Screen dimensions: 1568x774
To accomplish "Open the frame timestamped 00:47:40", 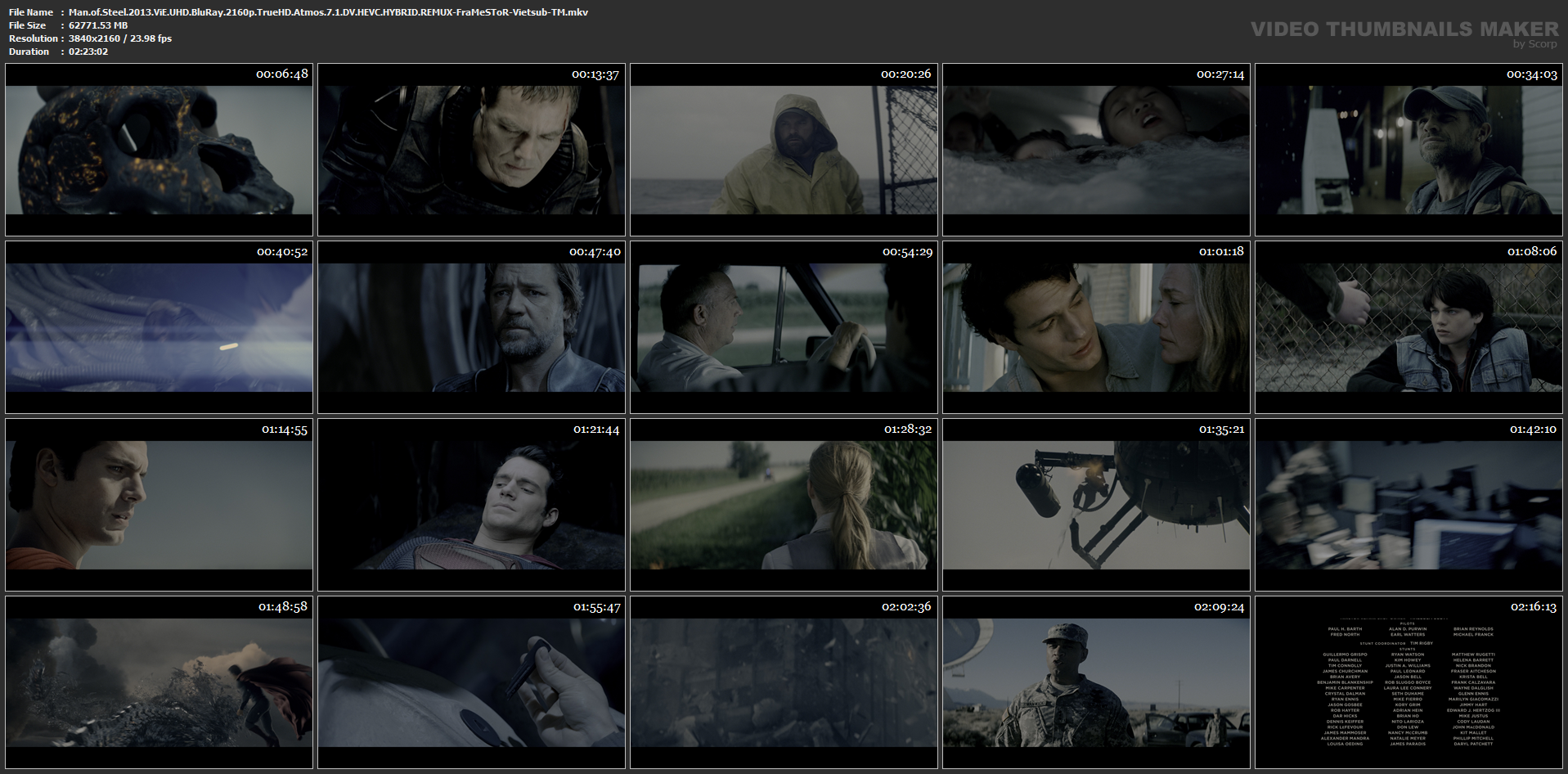I will pos(471,327).
